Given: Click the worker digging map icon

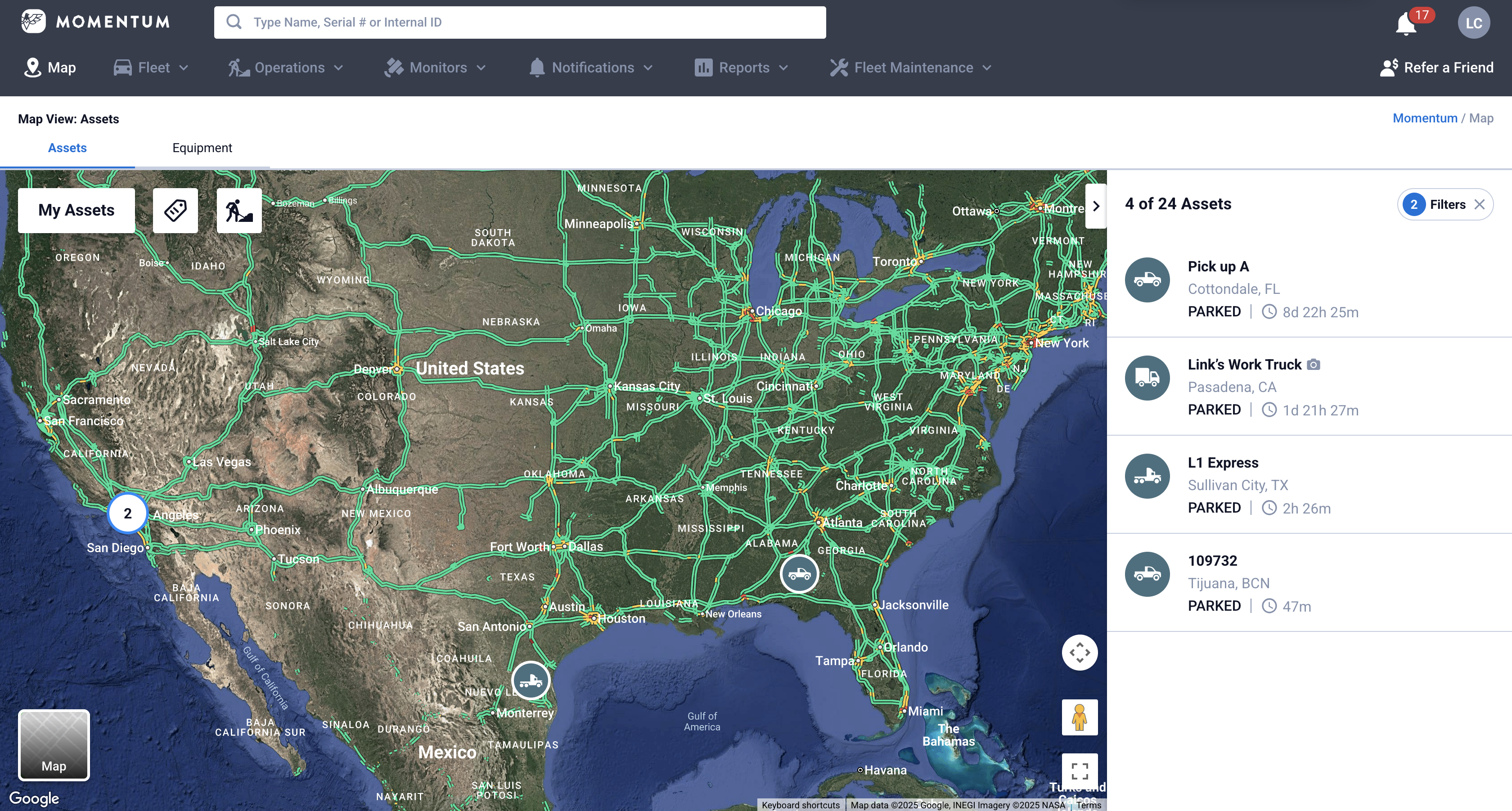Looking at the screenshot, I should point(239,210).
